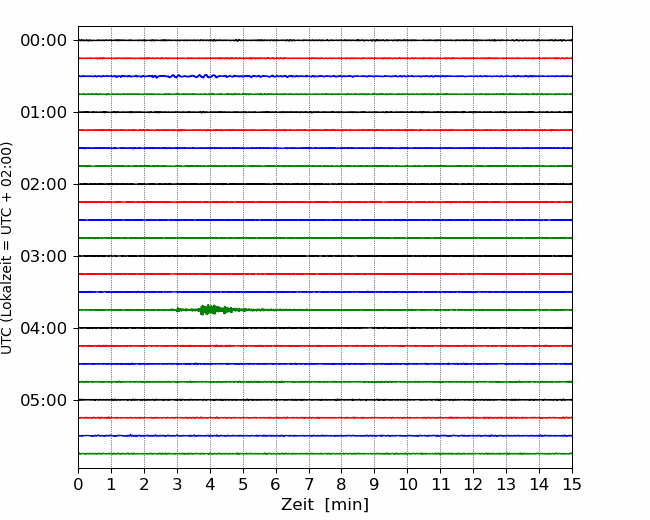
Task: Select the 4 minute tick label
Action: tap(210, 484)
